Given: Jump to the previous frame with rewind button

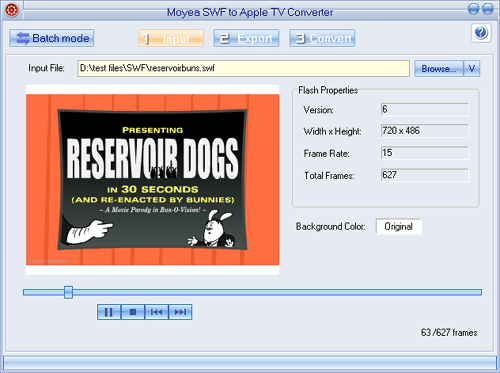Looking at the screenshot, I should (157, 312).
